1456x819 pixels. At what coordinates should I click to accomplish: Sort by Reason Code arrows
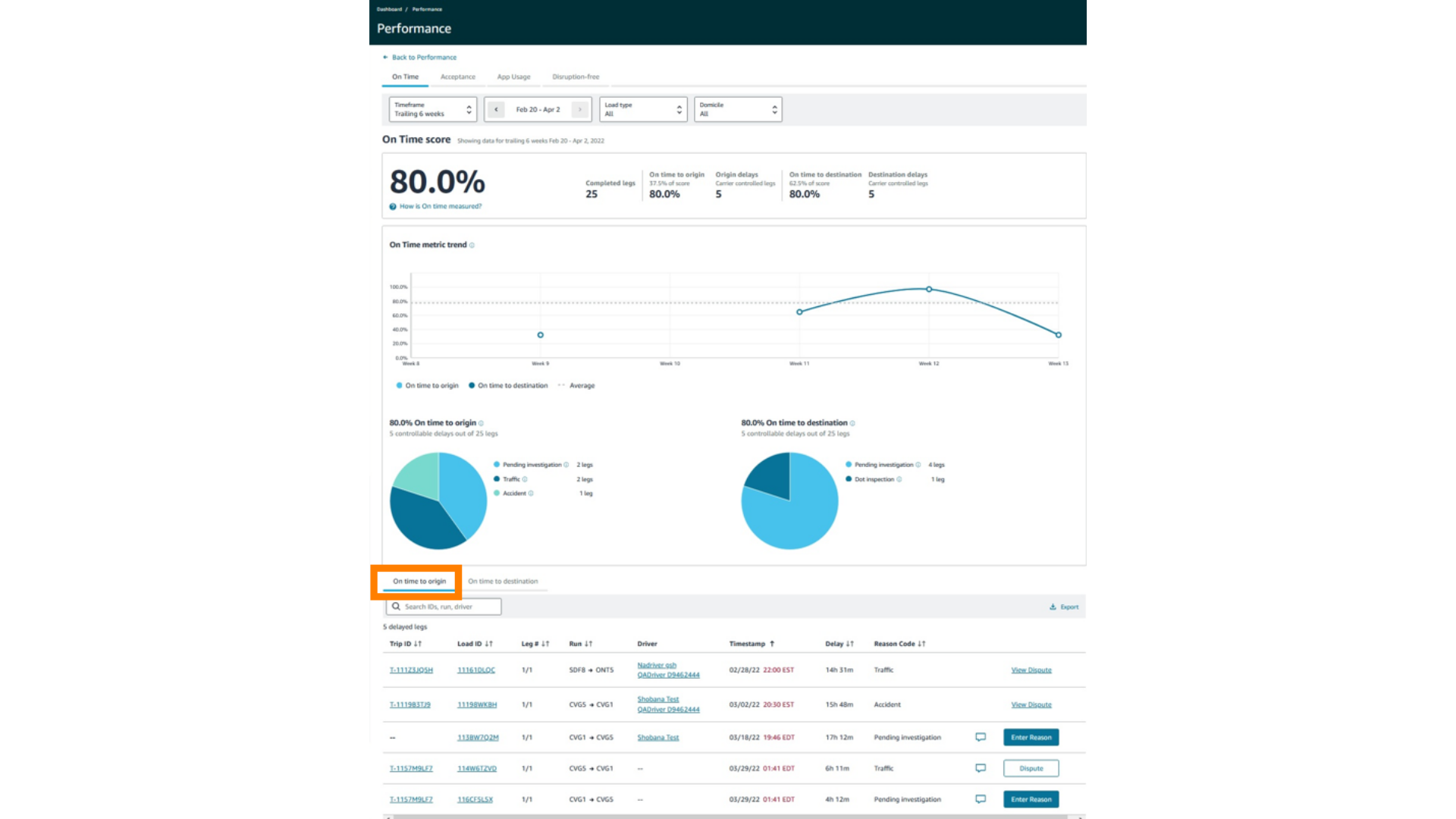[x=921, y=644]
